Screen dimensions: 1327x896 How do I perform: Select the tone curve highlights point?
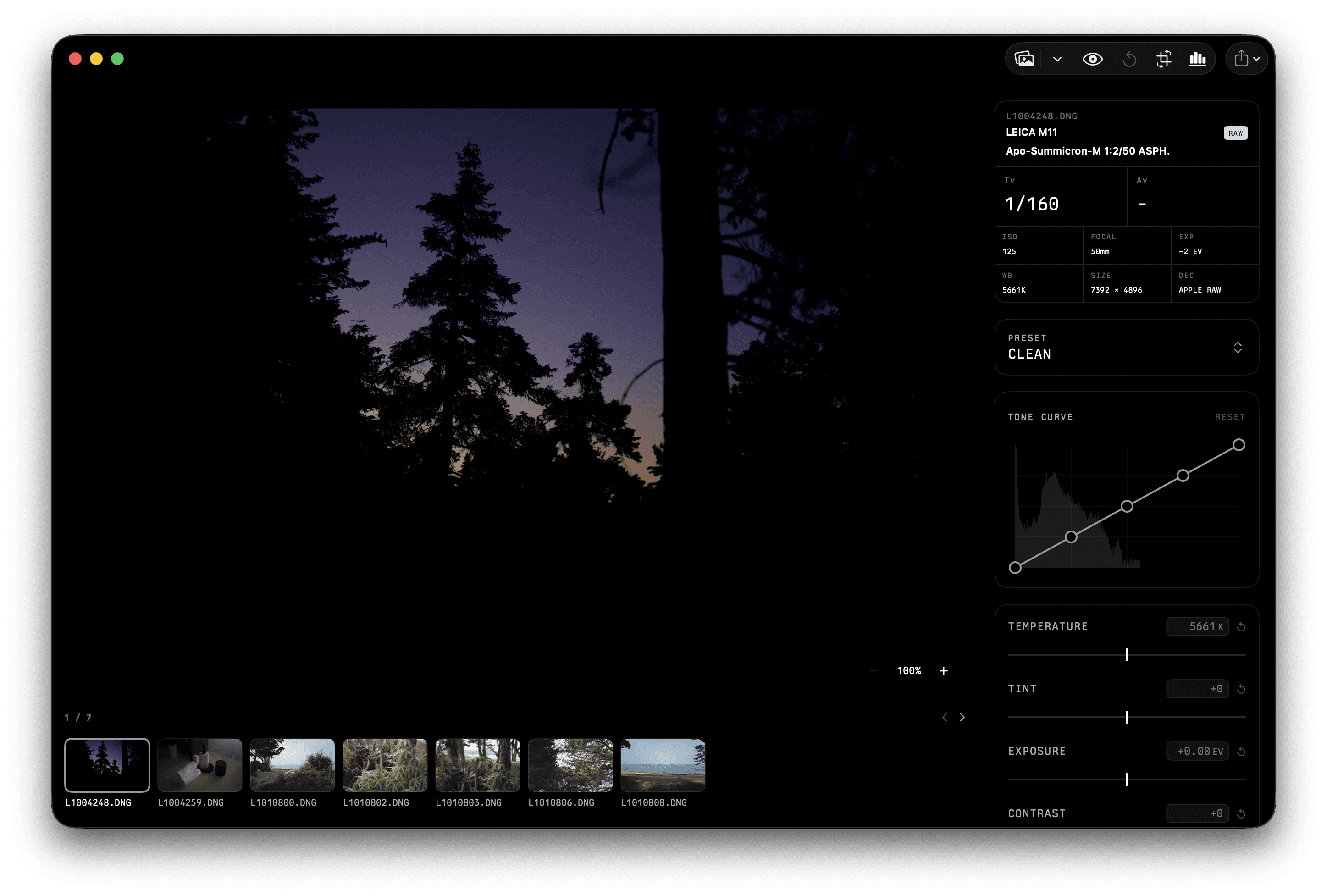(x=1183, y=475)
